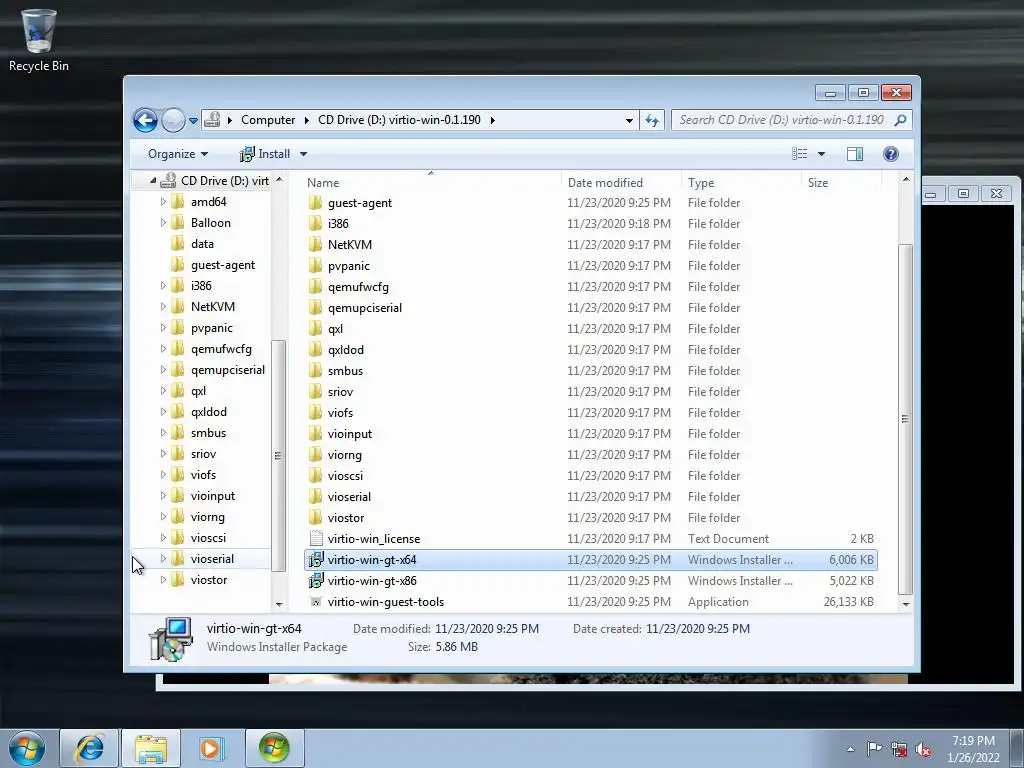Screen dimensions: 1024x768
Task: Select the NetKVM folder in file list
Action: point(349,245)
